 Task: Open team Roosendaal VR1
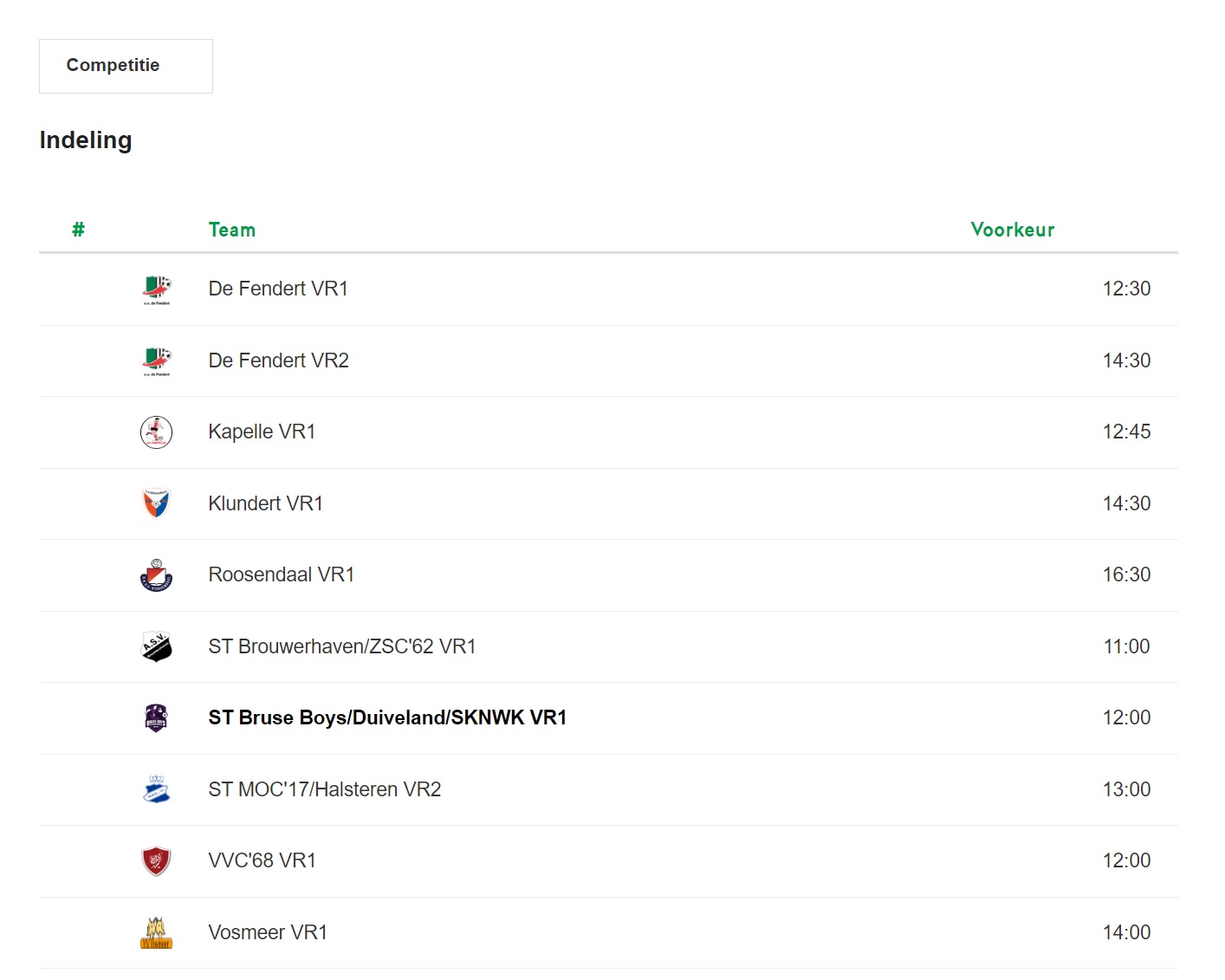coord(282,575)
